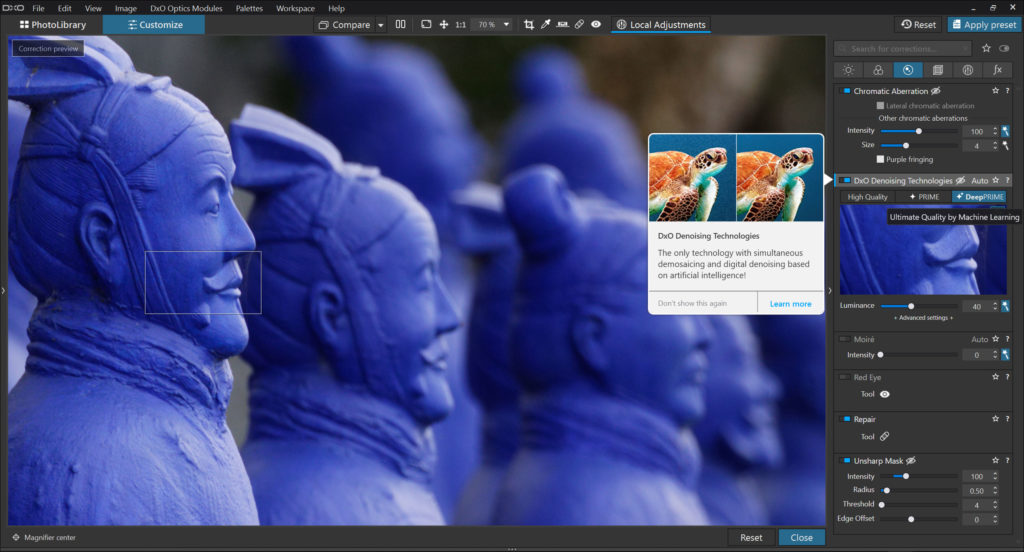
Task: Click the Apply preset button
Action: (984, 25)
